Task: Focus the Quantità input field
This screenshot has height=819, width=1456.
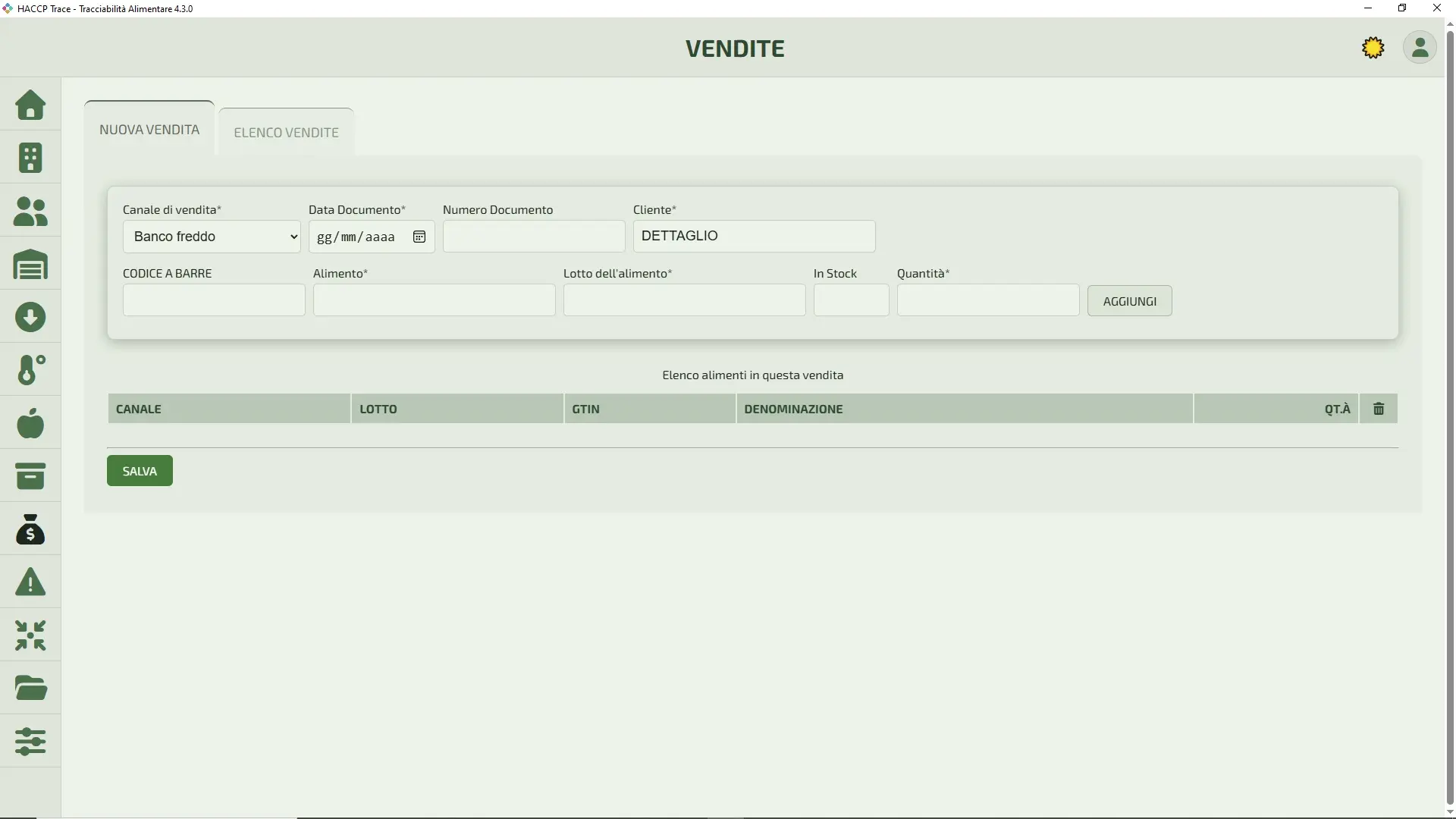Action: 988,300
